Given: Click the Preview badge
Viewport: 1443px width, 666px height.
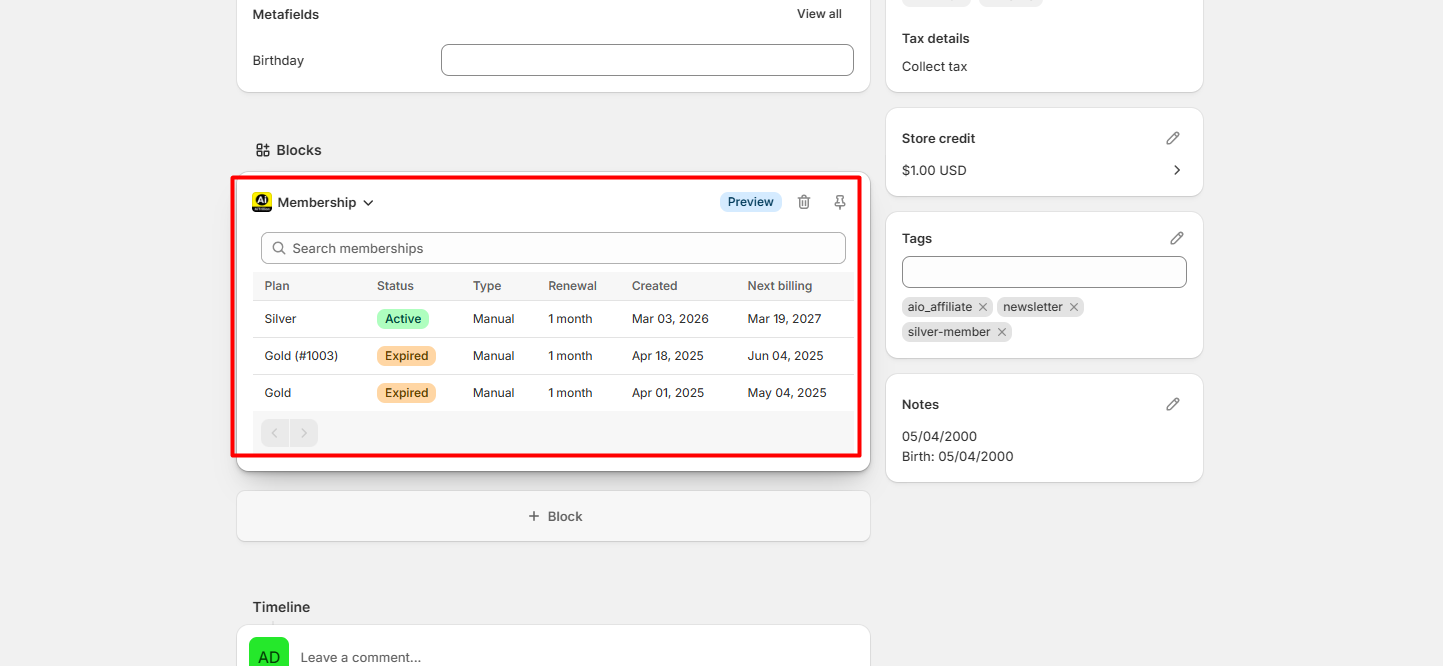Looking at the screenshot, I should pyautogui.click(x=750, y=202).
